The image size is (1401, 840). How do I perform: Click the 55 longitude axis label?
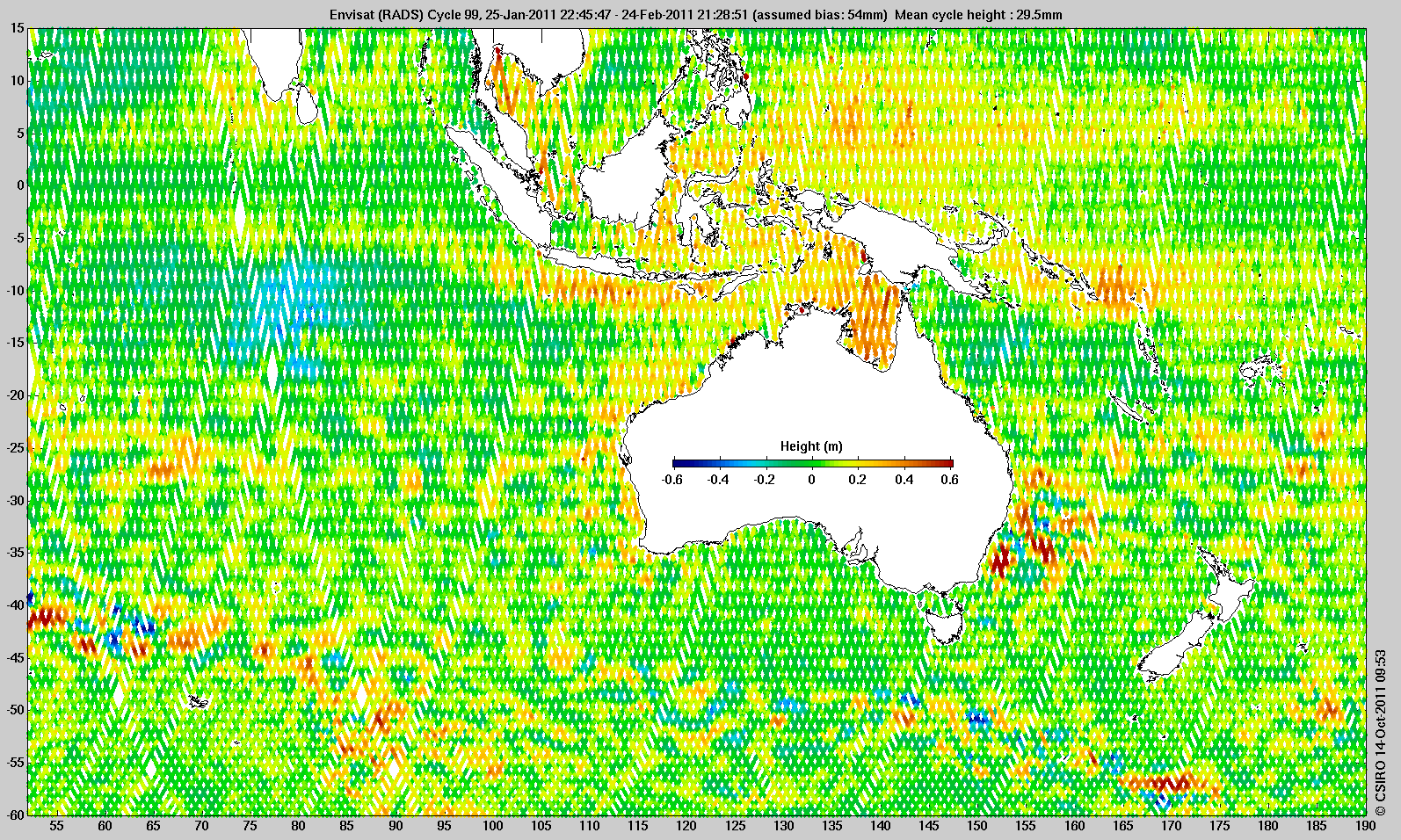pyautogui.click(x=56, y=826)
